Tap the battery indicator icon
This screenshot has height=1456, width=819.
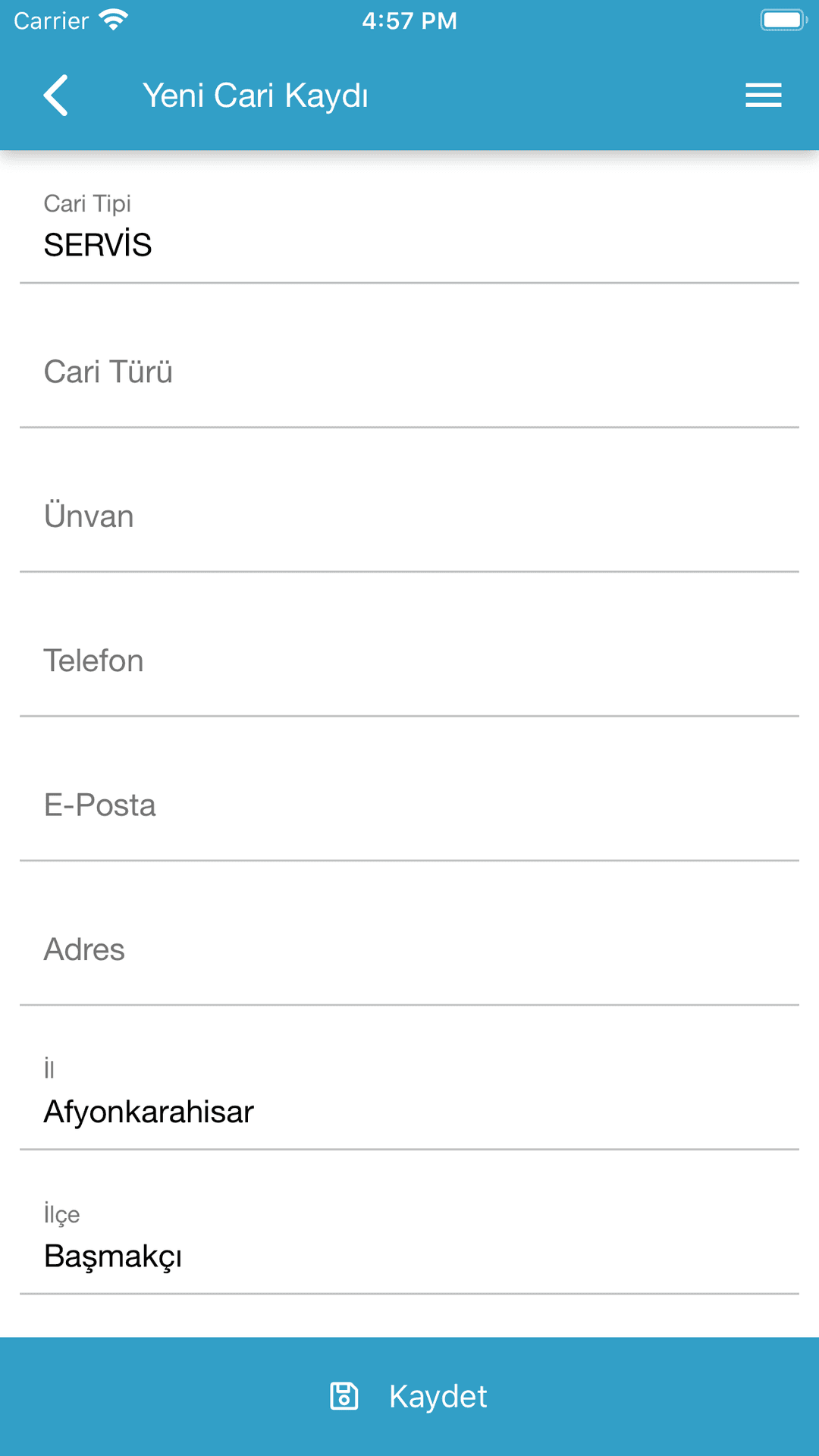[x=783, y=20]
